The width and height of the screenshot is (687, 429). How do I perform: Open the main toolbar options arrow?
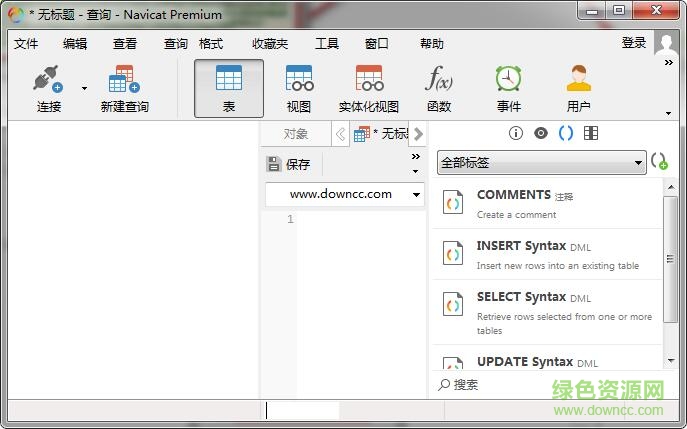point(668,113)
